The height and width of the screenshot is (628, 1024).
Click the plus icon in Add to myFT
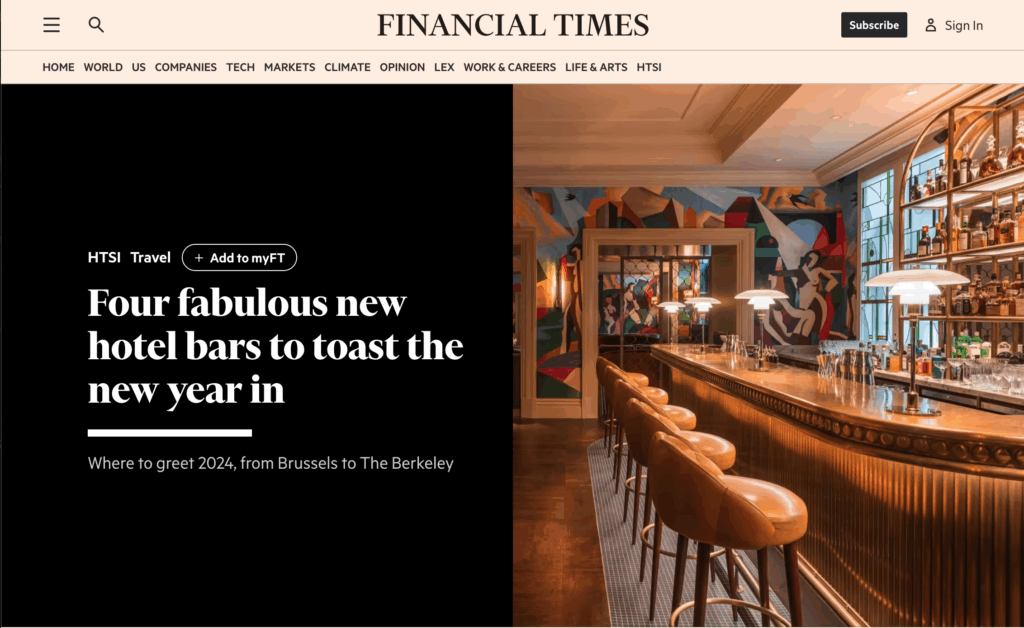(199, 258)
